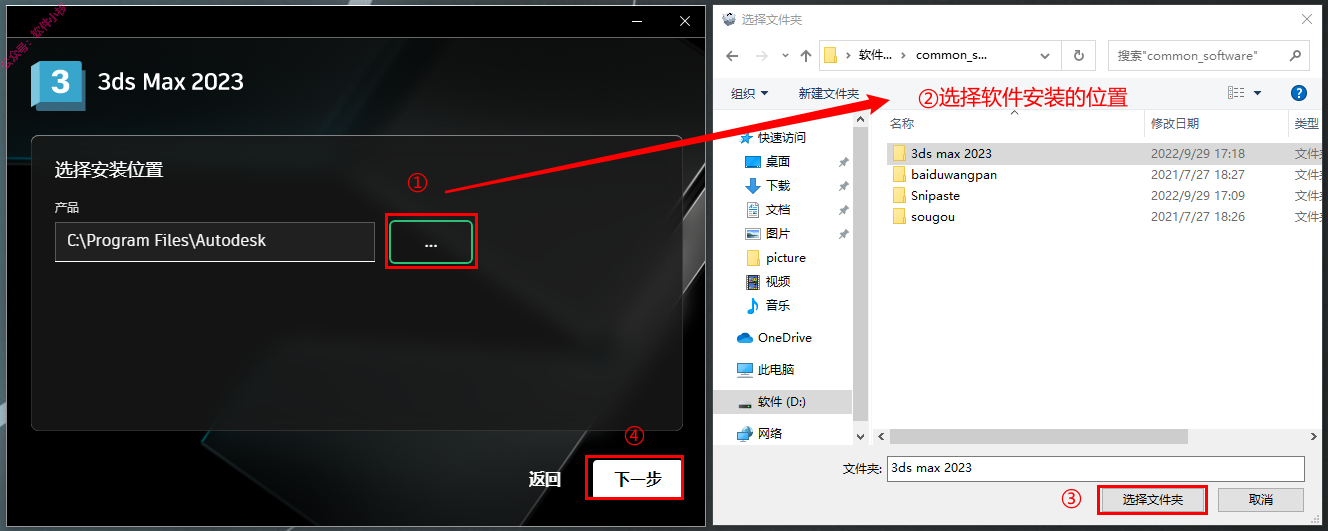
Task: Click the navigation pane scroll-up arrow
Action: point(861,119)
